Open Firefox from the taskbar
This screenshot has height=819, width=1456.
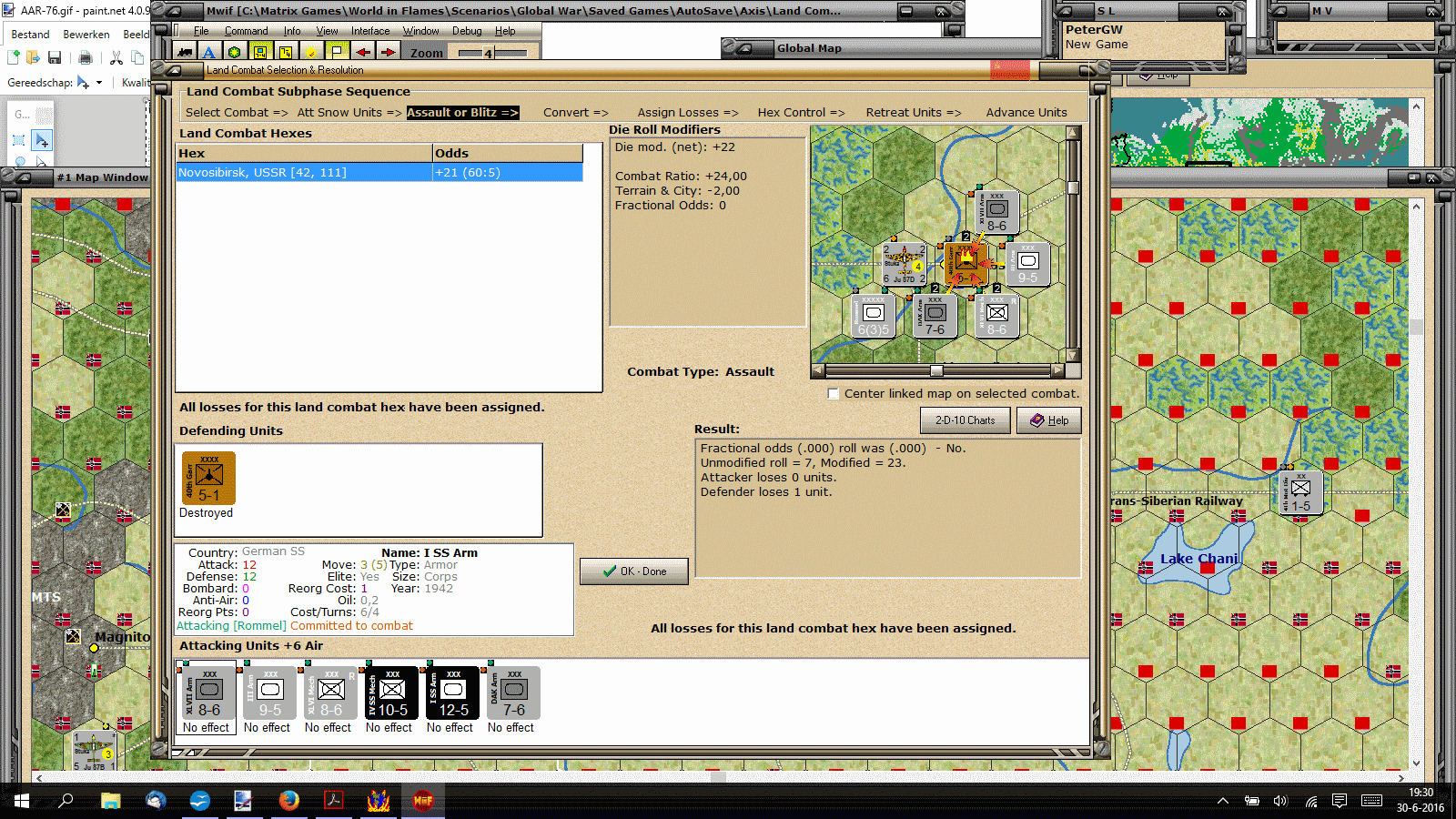[x=288, y=800]
